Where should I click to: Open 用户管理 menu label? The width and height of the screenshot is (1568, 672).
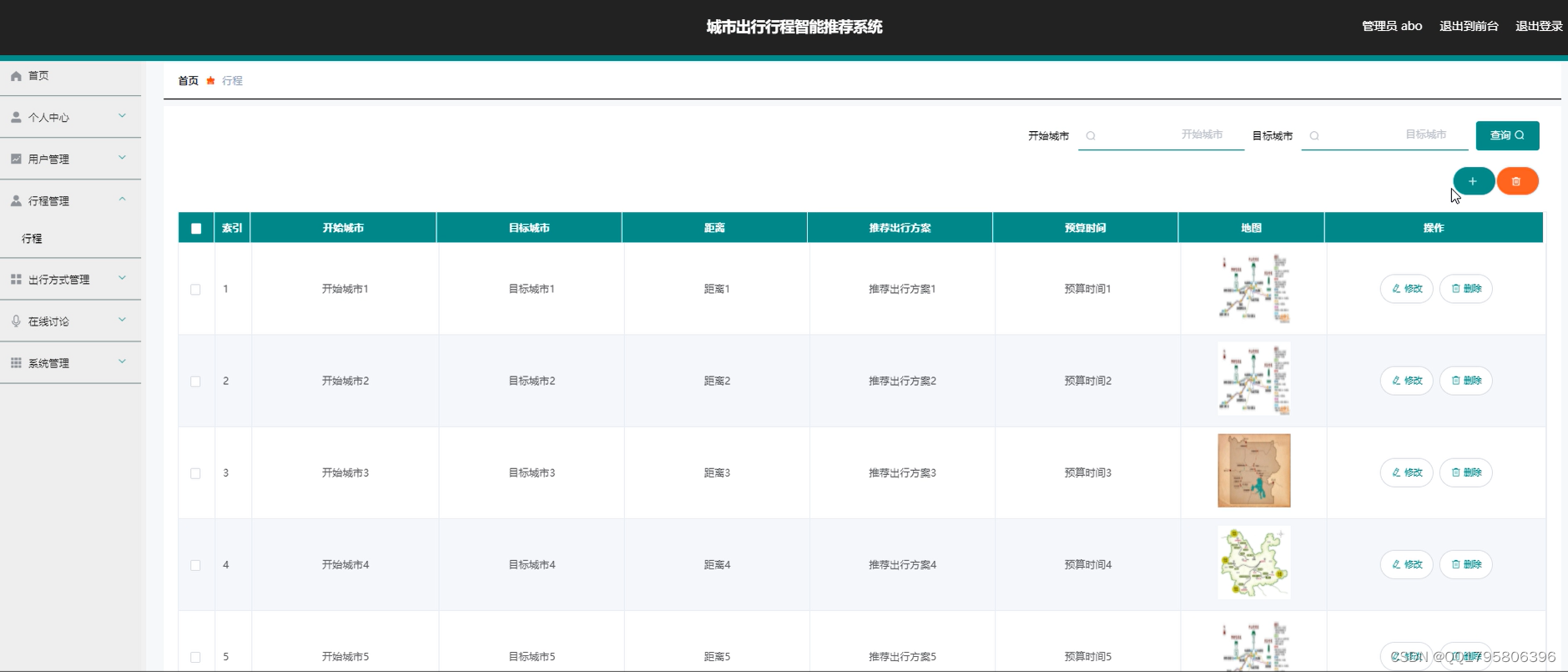tap(48, 159)
